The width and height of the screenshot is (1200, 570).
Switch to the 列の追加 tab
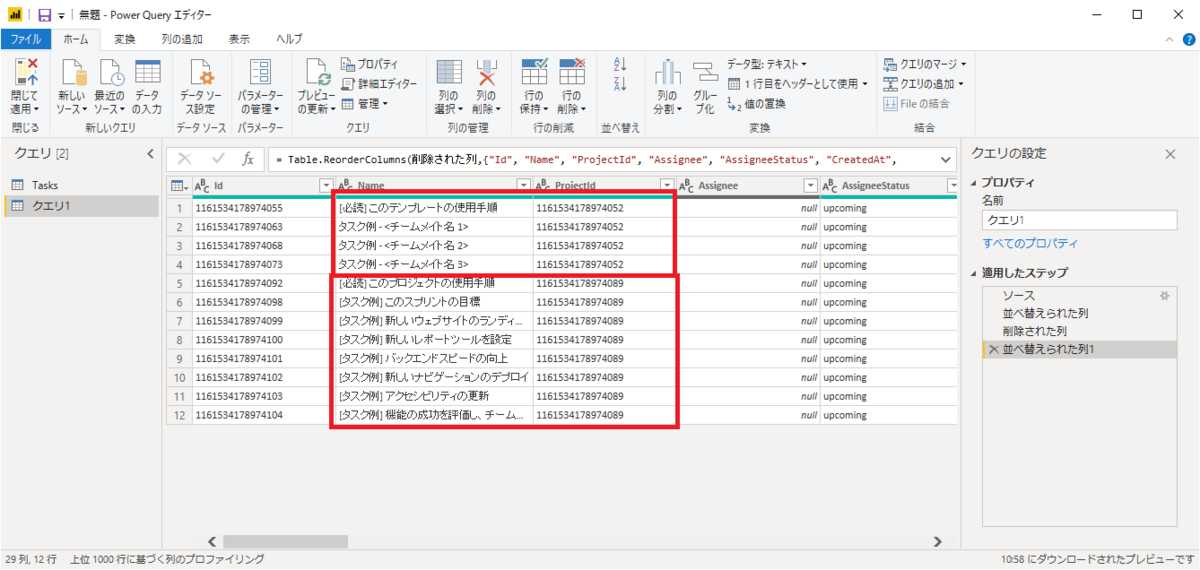(182, 39)
